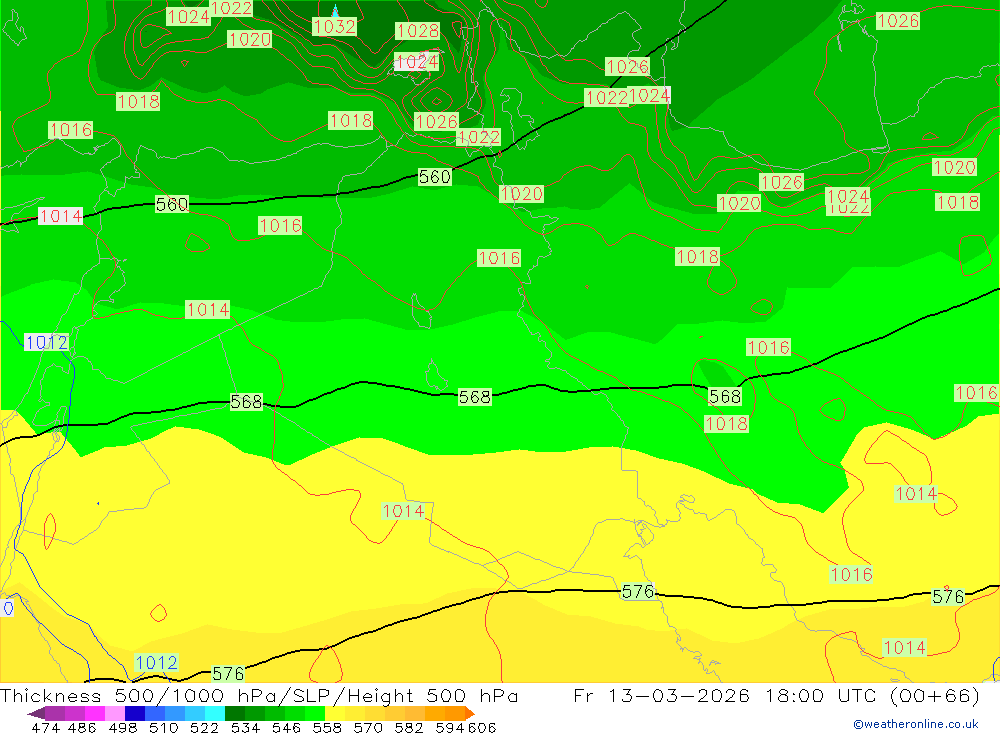
Task: Click the 576 label next to blue 1012
Action: tap(228, 674)
